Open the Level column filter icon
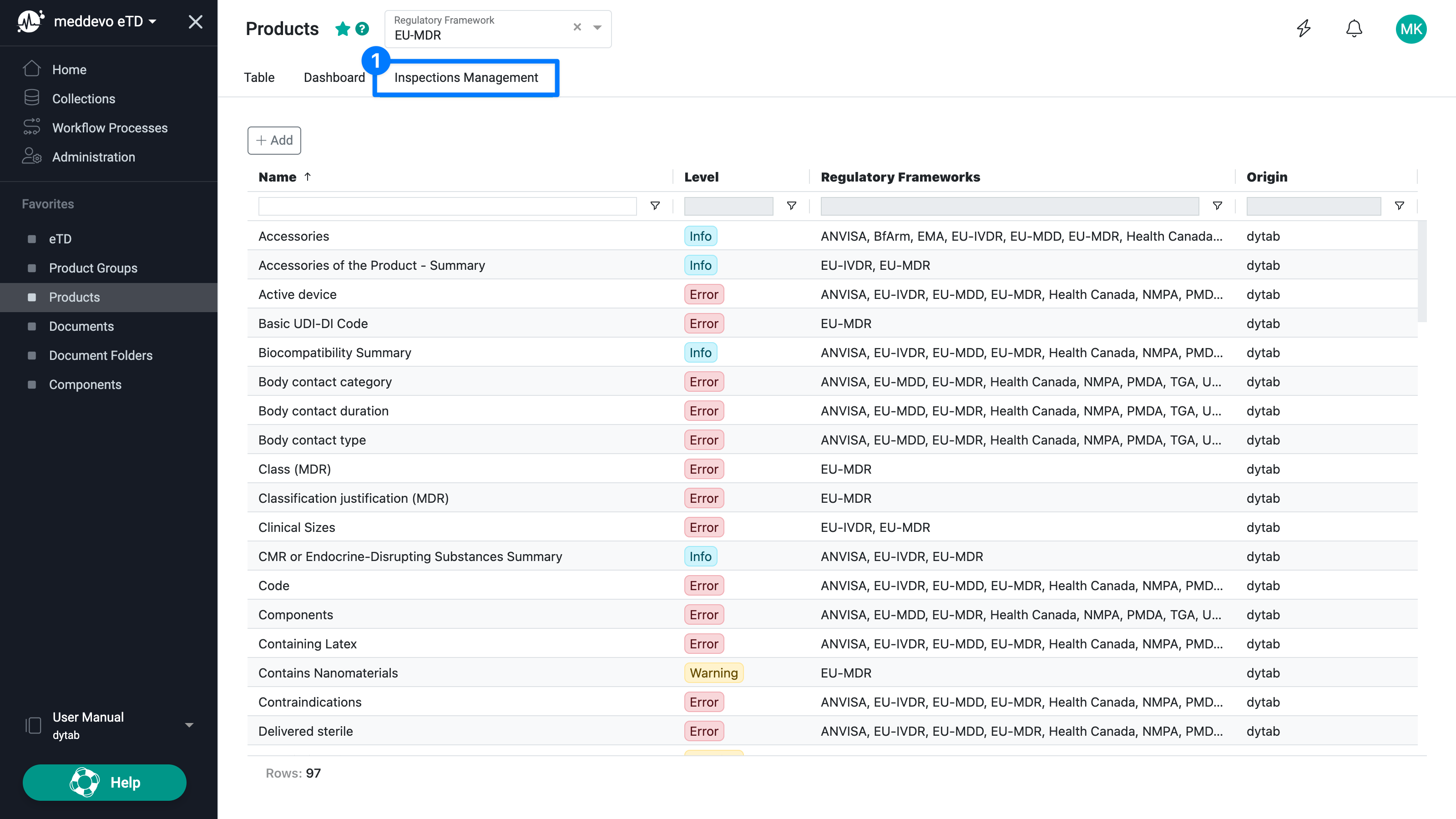The height and width of the screenshot is (819, 1456). 791,206
